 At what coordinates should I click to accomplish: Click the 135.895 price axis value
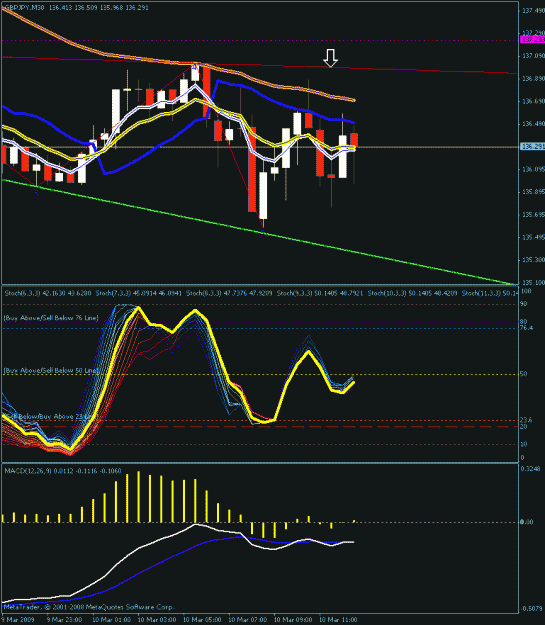click(x=533, y=192)
